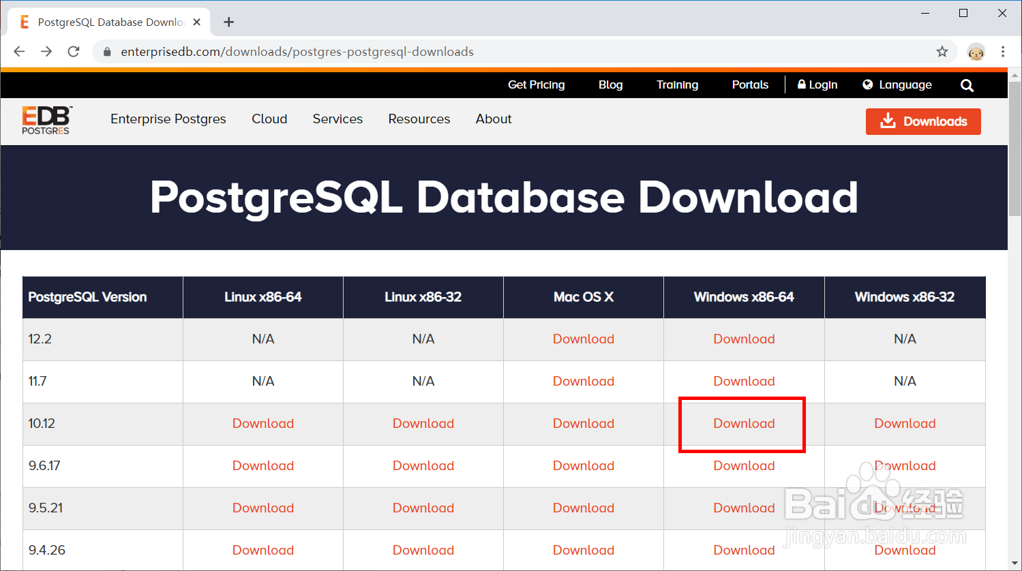Click the orange Downloads button
Image resolution: width=1022 pixels, height=571 pixels.
coord(923,121)
